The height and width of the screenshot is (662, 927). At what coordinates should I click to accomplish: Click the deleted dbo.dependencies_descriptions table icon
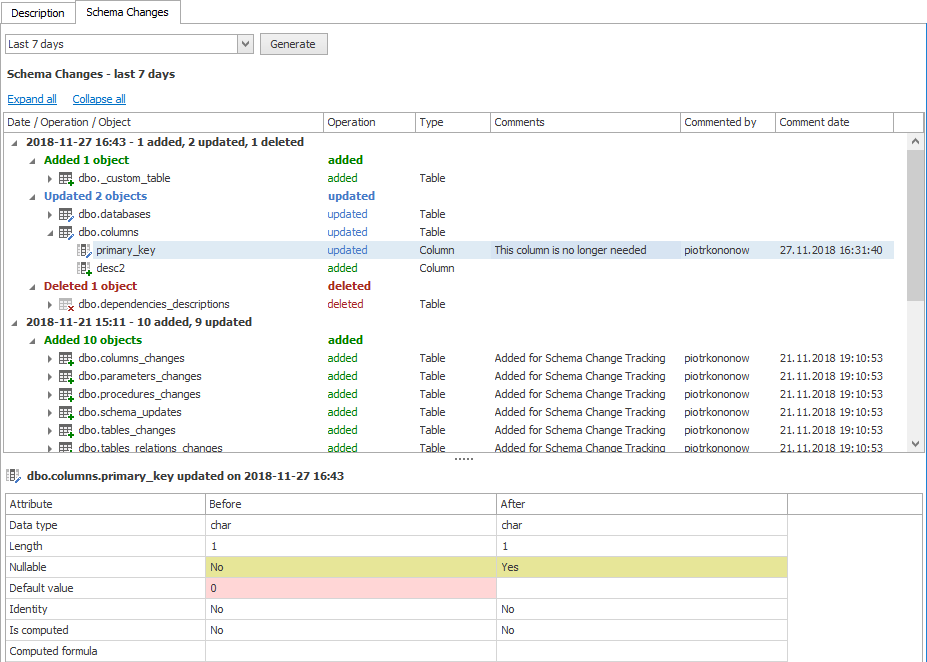[66, 304]
